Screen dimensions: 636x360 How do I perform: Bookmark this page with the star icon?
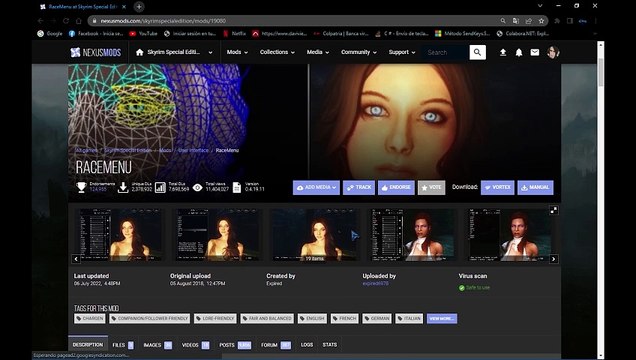tap(541, 21)
